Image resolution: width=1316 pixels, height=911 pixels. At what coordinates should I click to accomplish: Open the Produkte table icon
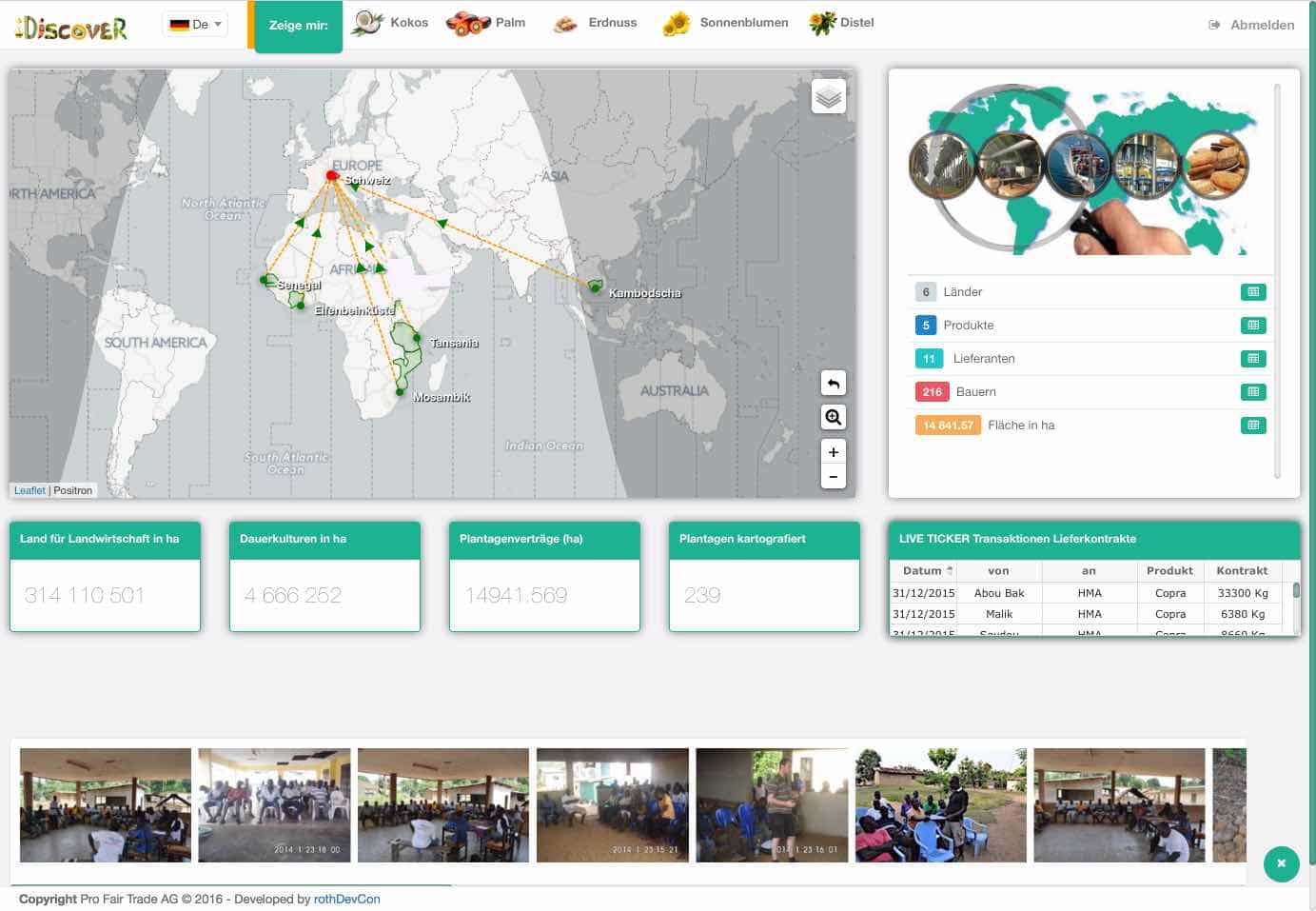pos(1253,326)
